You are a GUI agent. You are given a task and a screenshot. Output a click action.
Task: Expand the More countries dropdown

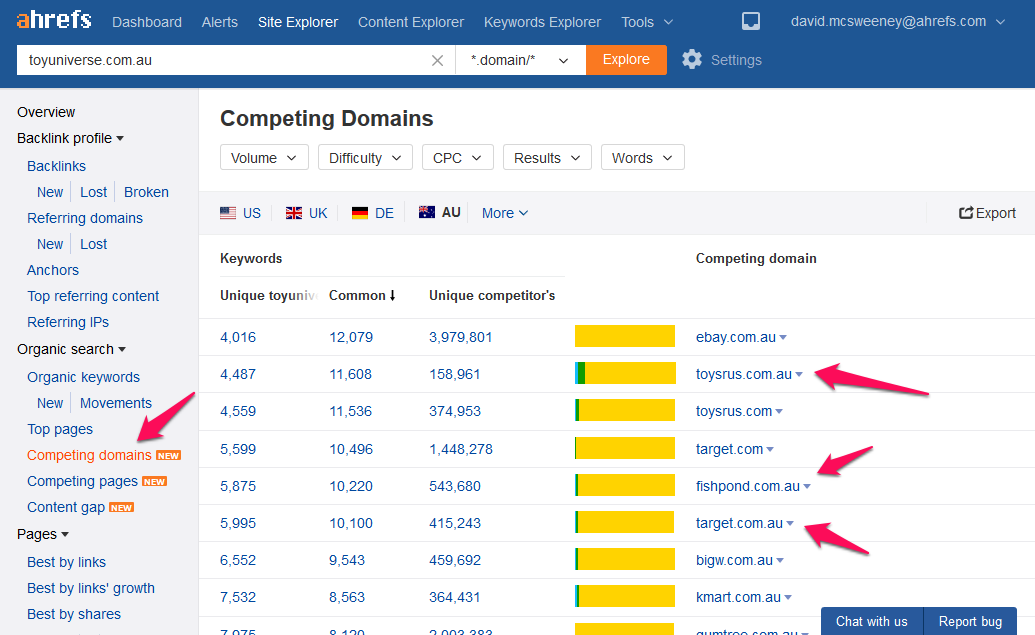click(505, 213)
